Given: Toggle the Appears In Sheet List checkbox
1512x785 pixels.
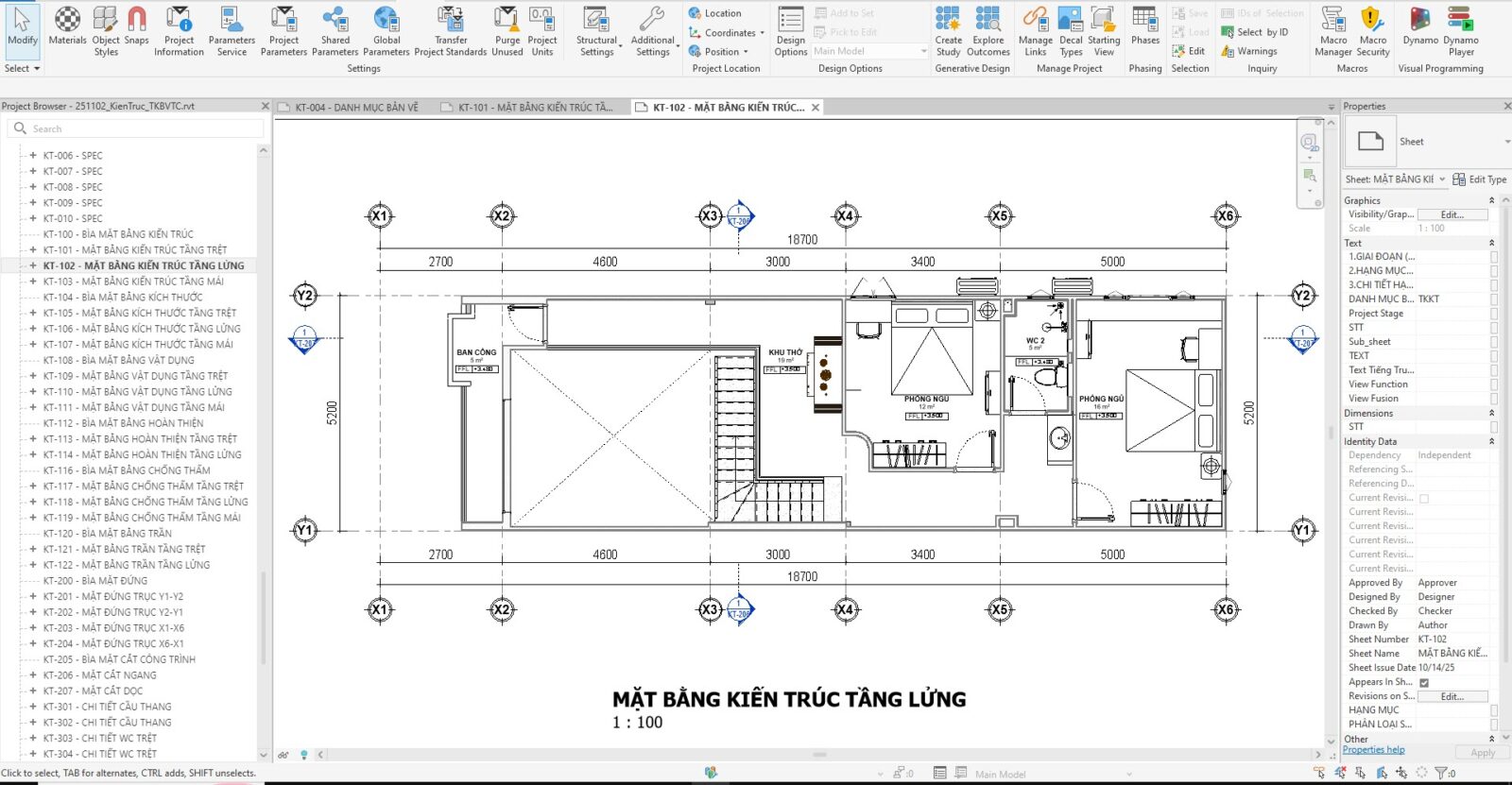Looking at the screenshot, I should point(1424,682).
